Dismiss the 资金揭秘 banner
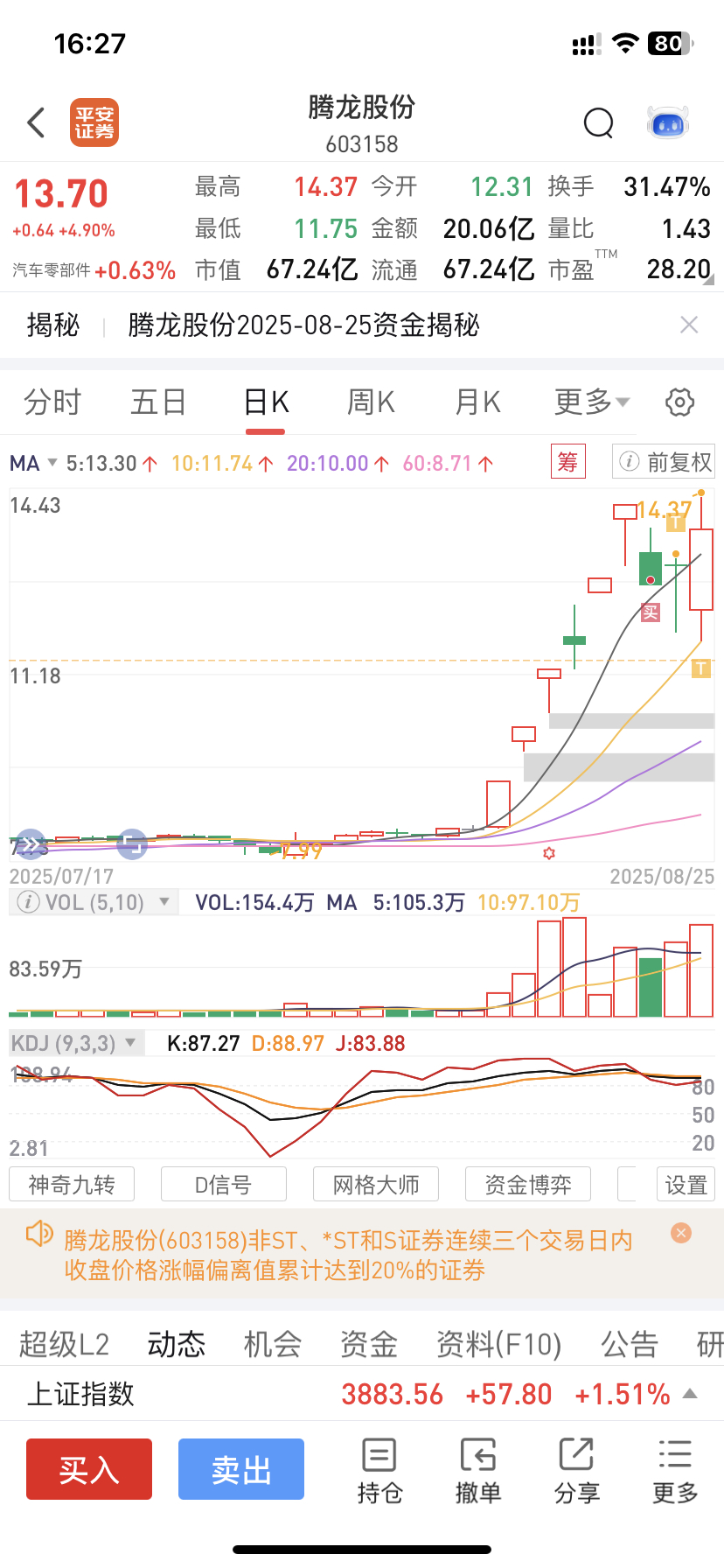The height and width of the screenshot is (1568, 724). pyautogui.click(x=689, y=325)
